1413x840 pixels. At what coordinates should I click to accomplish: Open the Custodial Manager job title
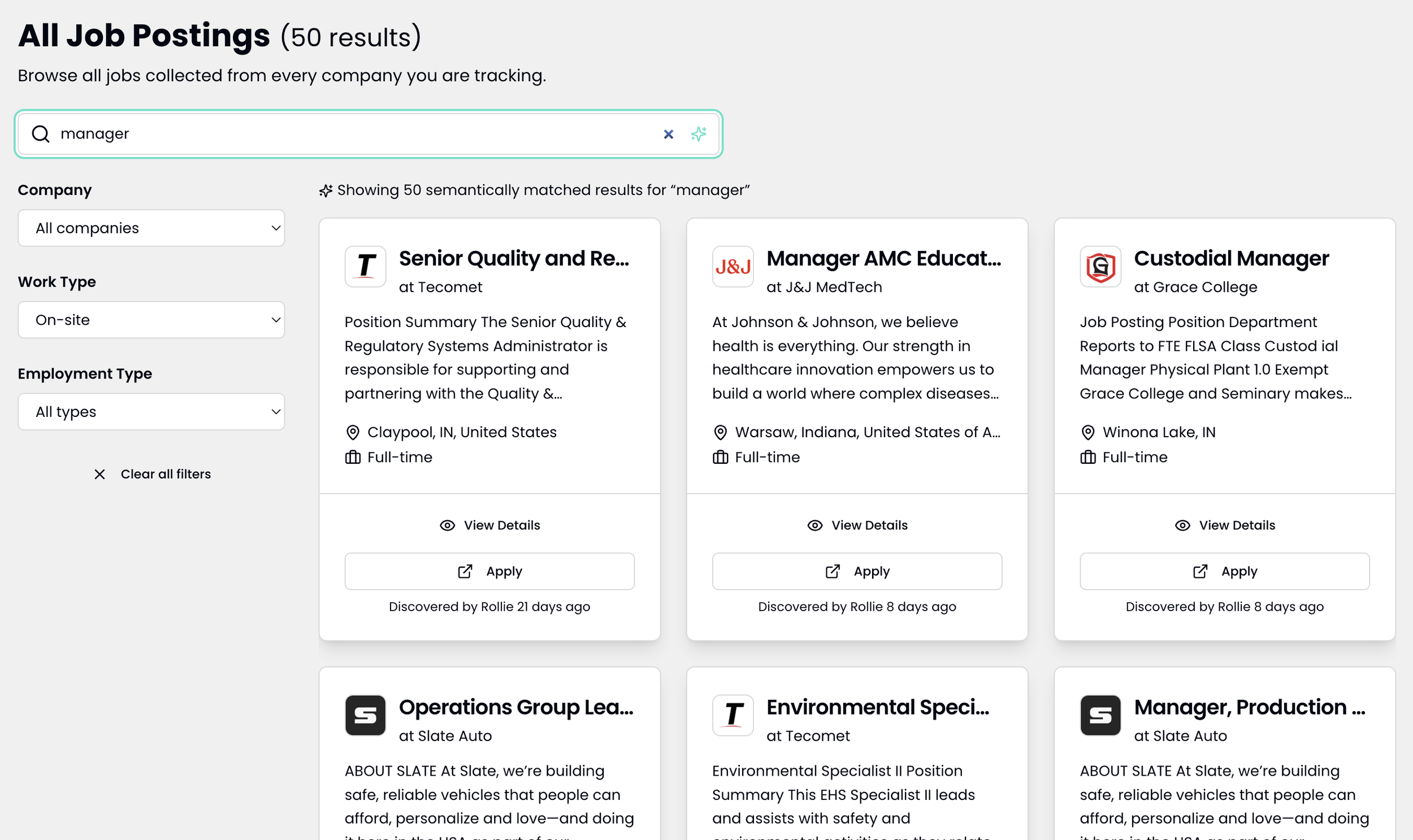point(1231,258)
